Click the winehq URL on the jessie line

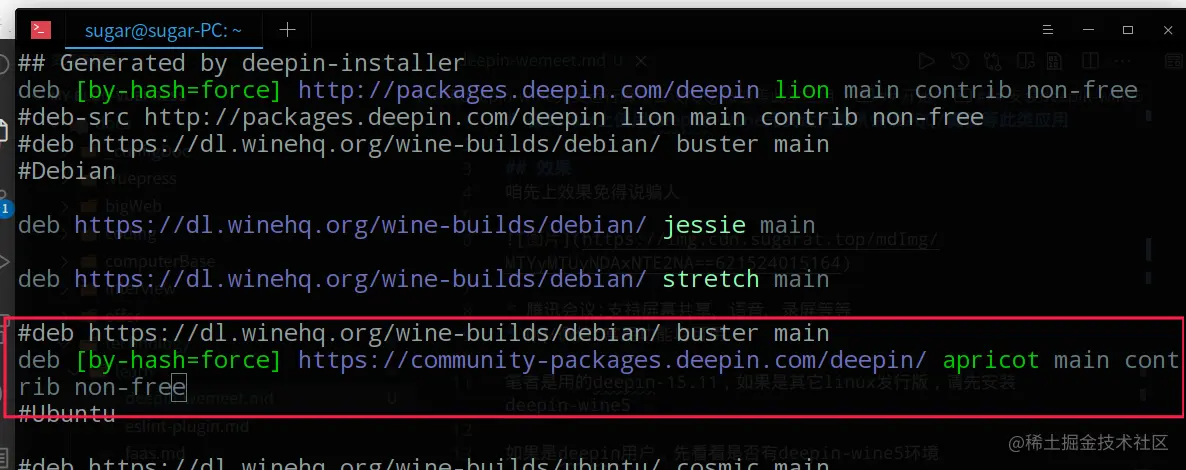pos(361,226)
